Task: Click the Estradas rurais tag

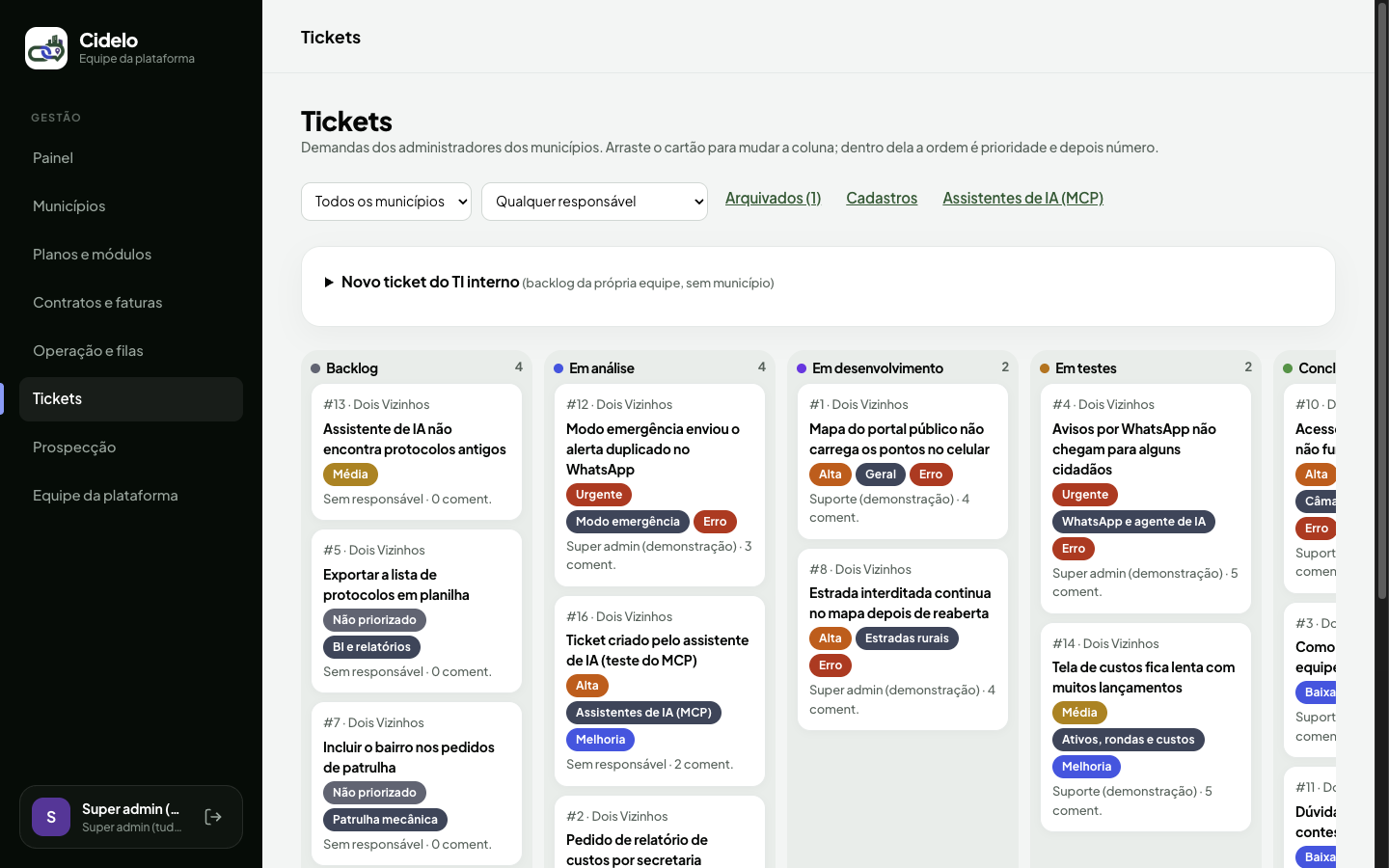Action: [x=907, y=638]
